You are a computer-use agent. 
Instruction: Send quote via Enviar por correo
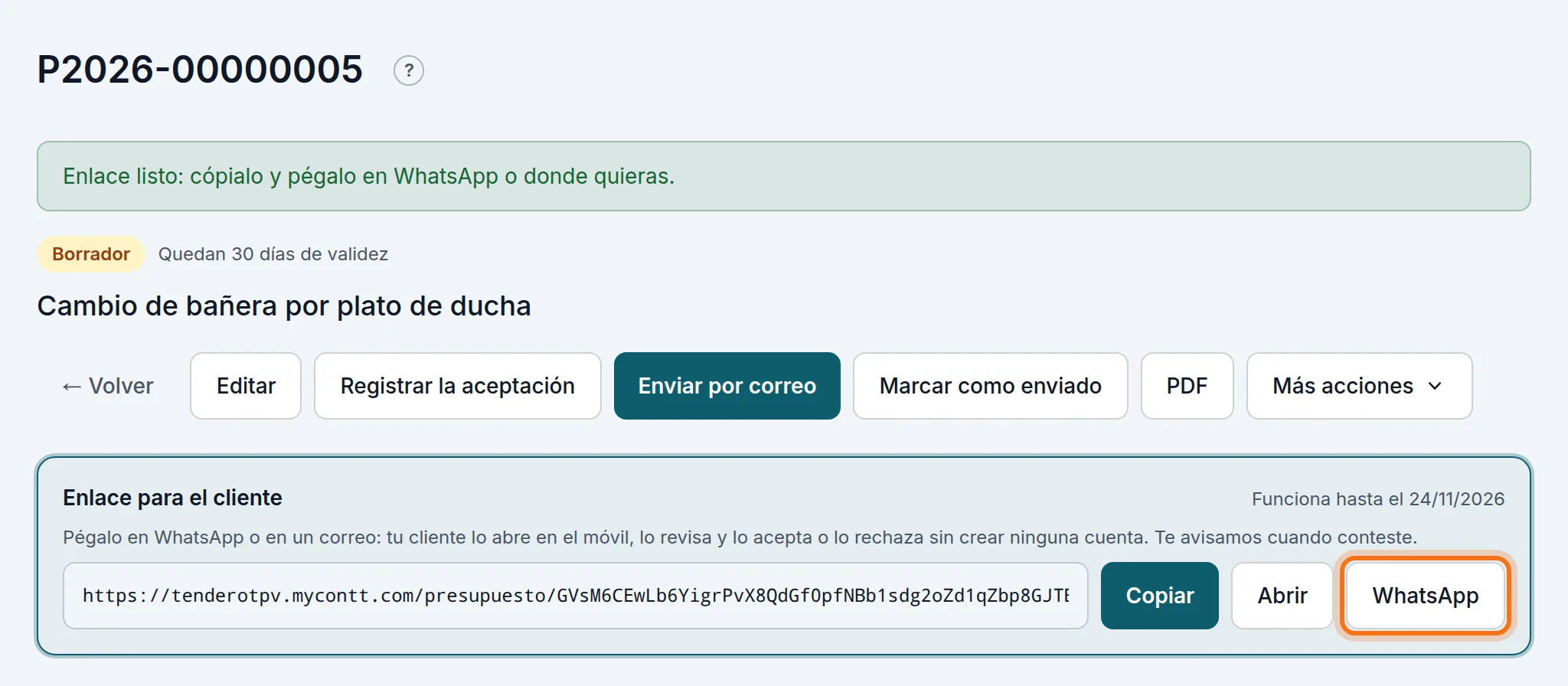click(x=727, y=386)
